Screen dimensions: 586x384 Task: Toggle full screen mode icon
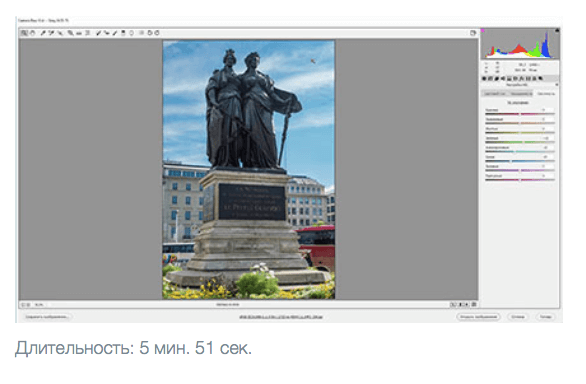click(x=473, y=33)
